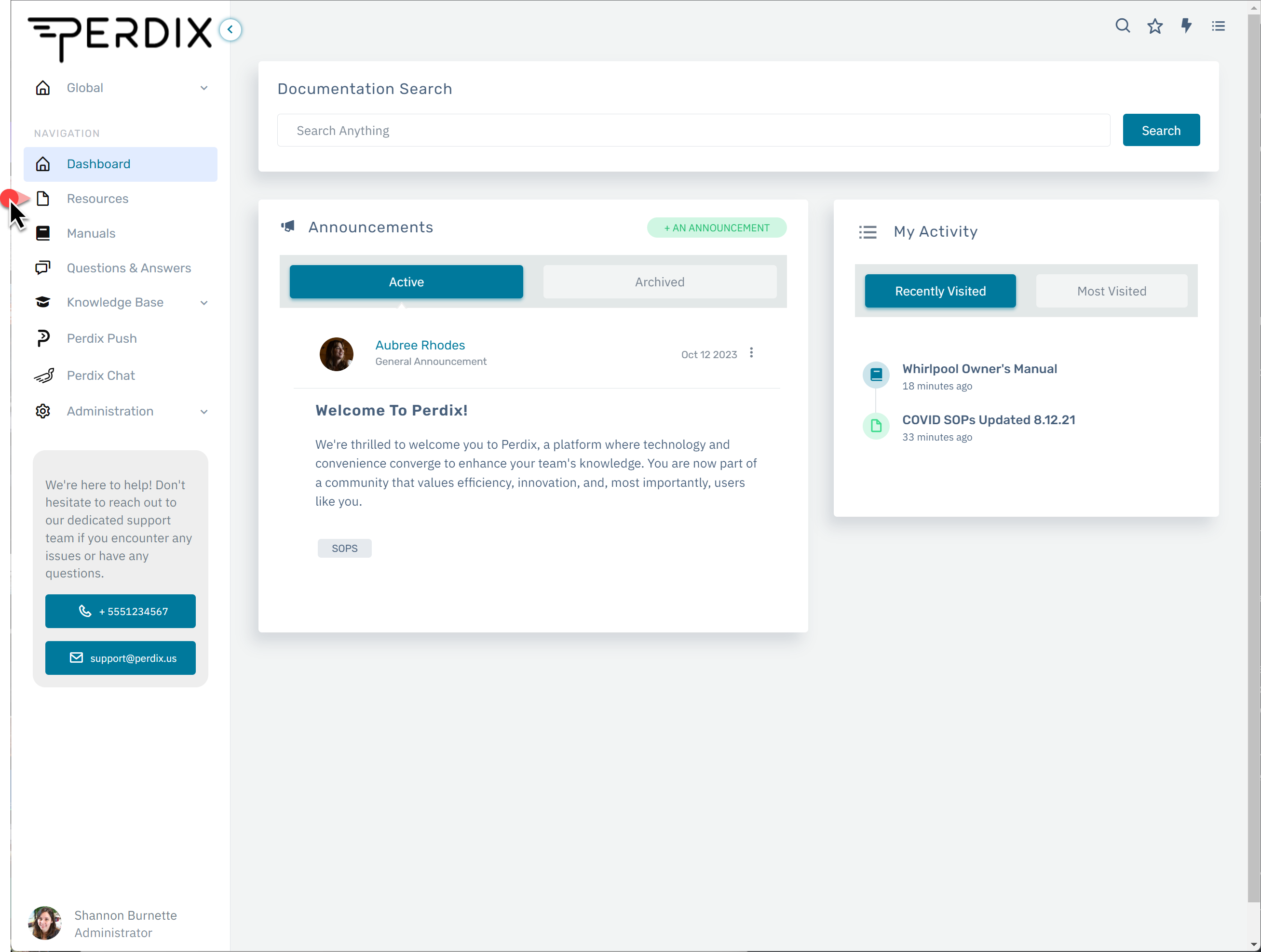Focus the Search Anything input field
Viewport: 1261px width, 952px height.
(694, 131)
